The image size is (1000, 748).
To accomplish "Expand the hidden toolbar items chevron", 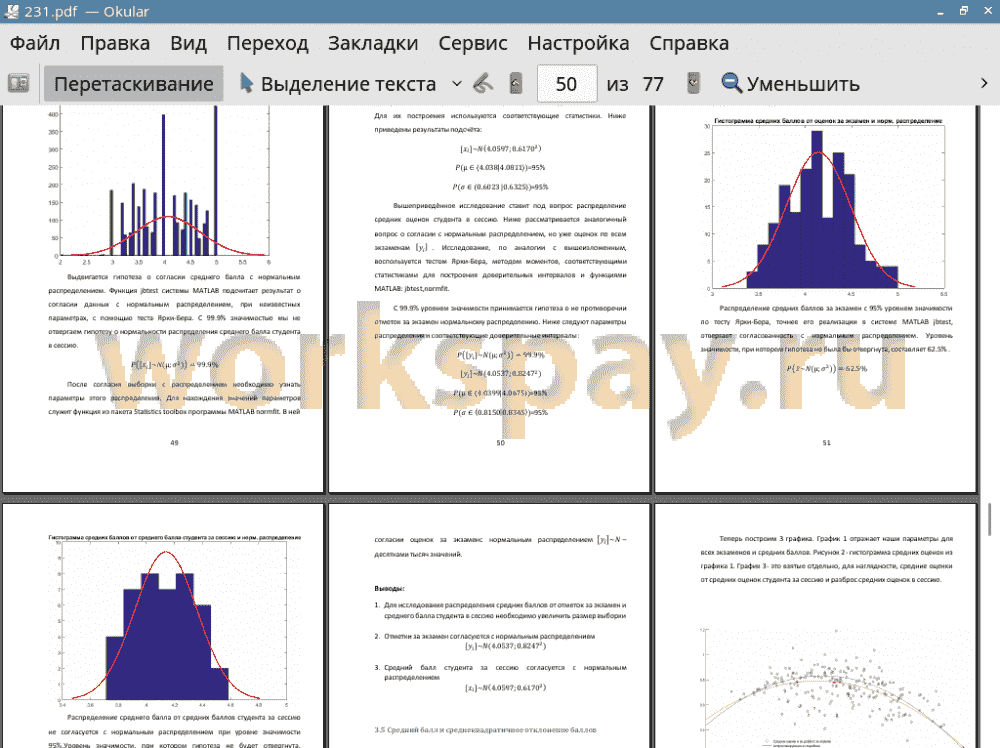I will tap(984, 84).
